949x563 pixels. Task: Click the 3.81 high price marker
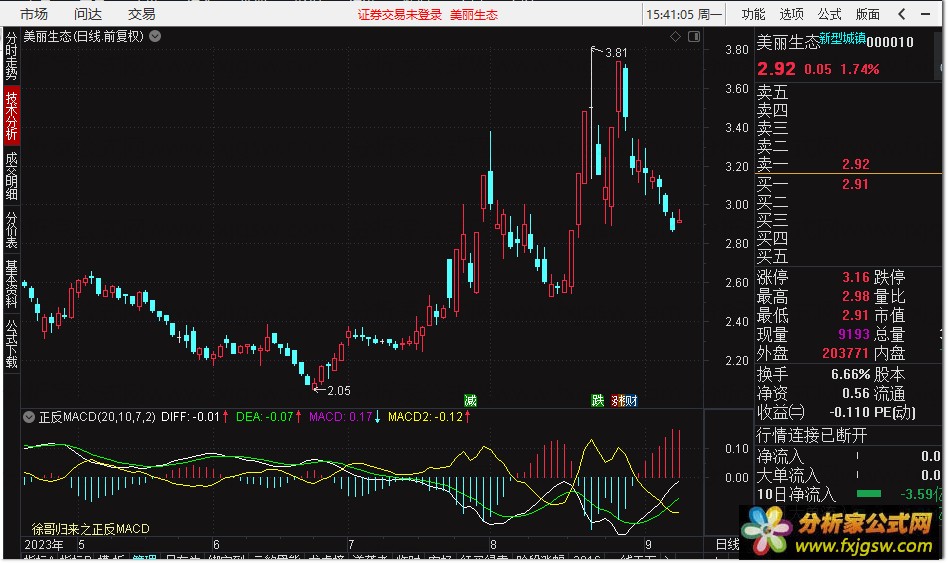pos(616,53)
